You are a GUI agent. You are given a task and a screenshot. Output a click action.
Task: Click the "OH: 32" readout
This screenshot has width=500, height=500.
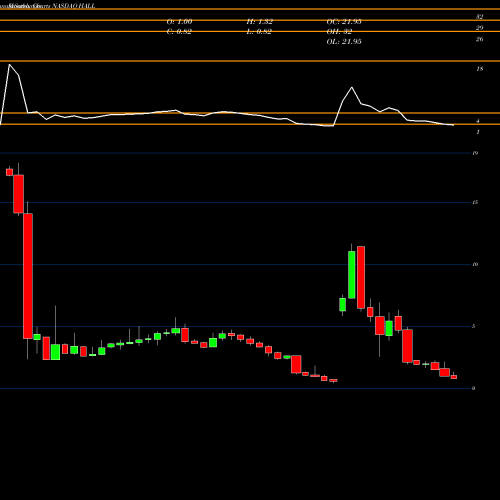pos(339,32)
